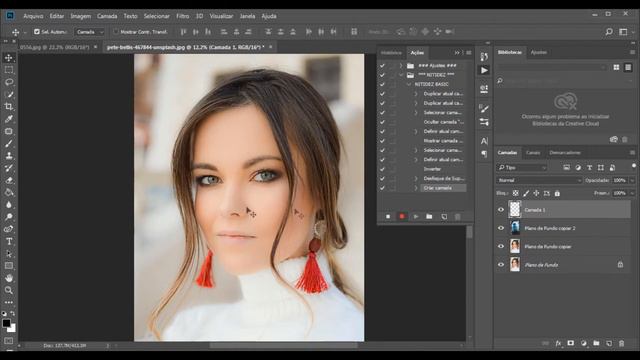Toggle Sel. Autom. checkbox
Screen dimensions: 640x360
(x=37, y=31)
